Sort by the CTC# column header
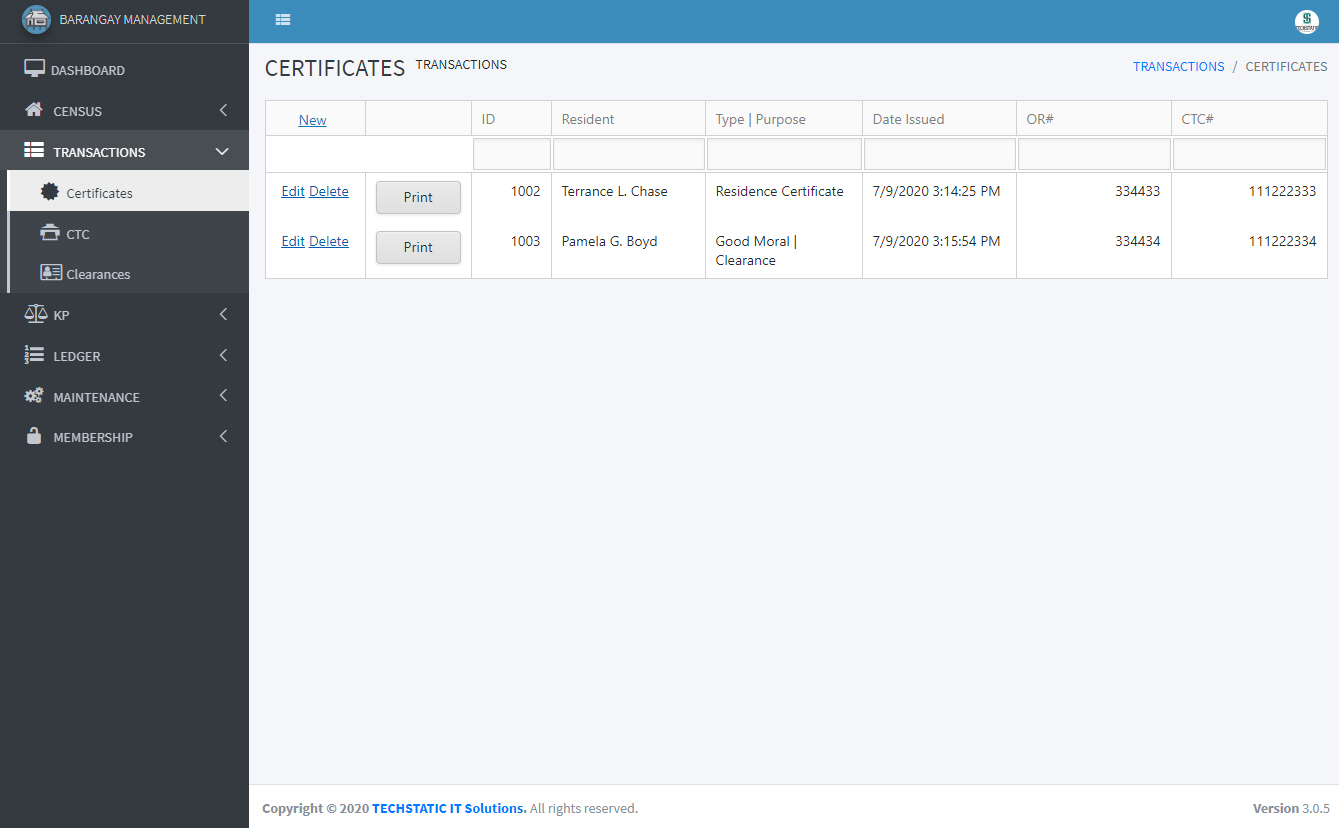 (1249, 119)
